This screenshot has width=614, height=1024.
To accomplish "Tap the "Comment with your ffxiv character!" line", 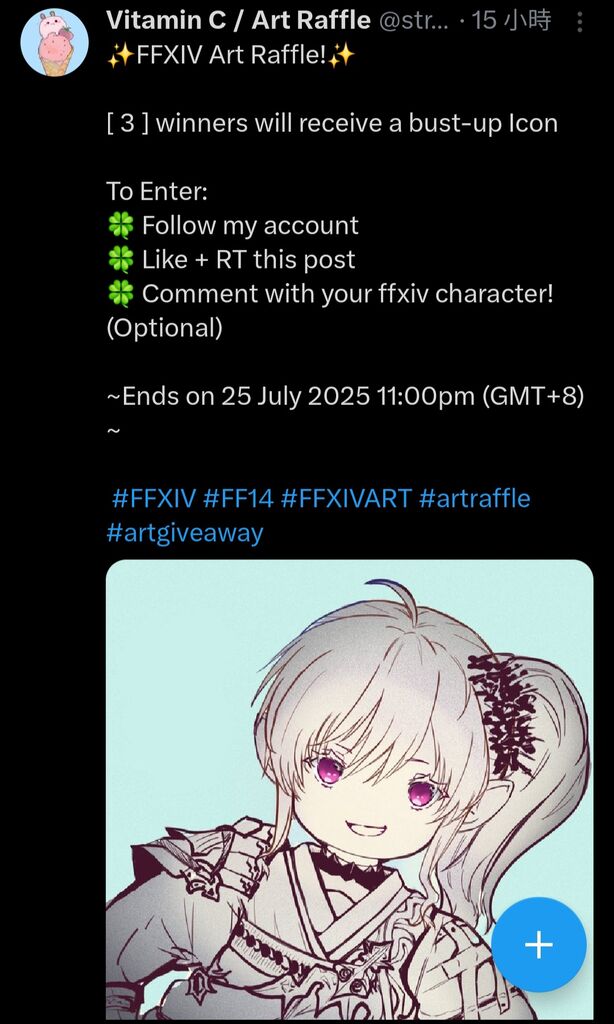I will point(330,294).
